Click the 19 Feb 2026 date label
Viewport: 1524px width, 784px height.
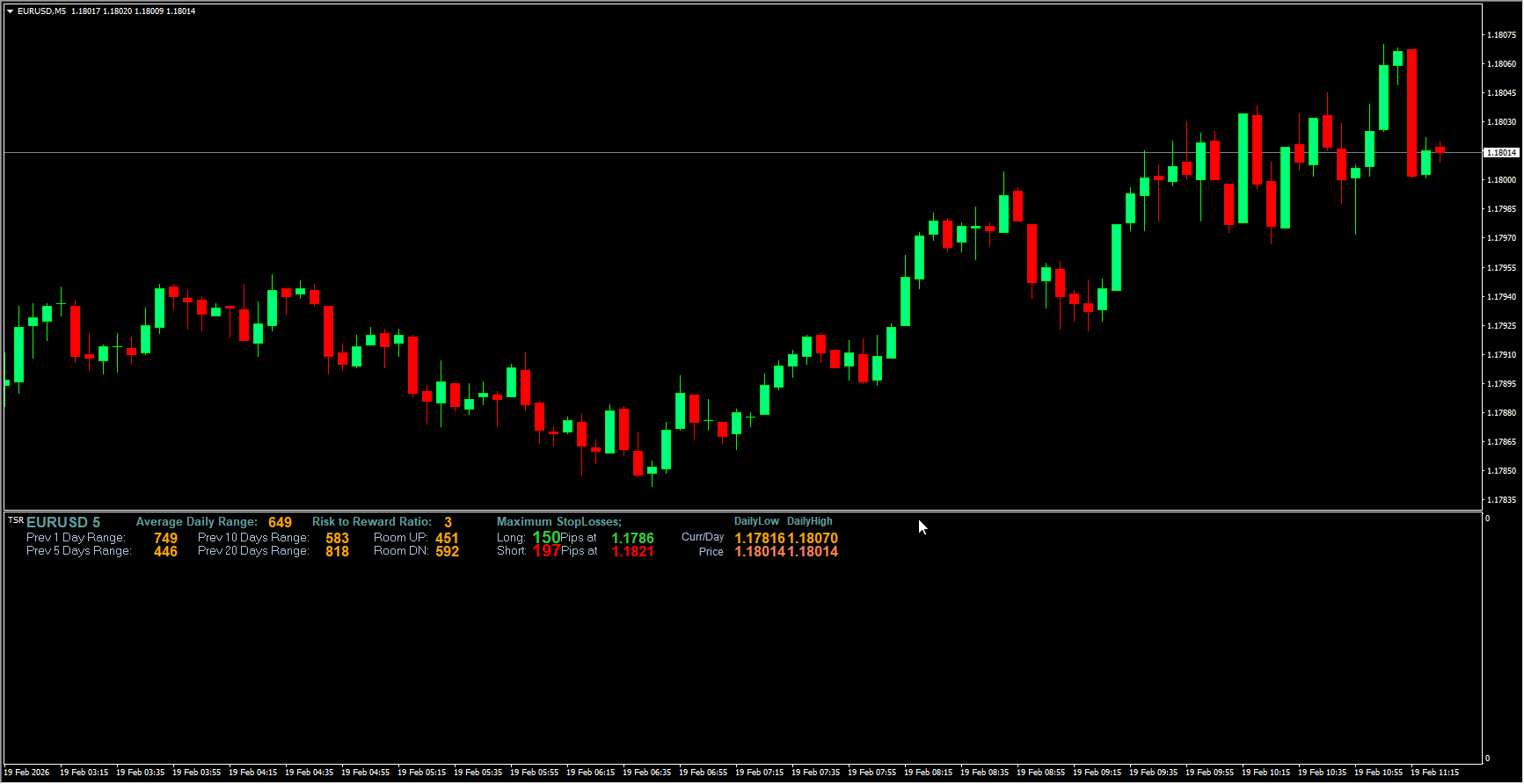[27, 773]
